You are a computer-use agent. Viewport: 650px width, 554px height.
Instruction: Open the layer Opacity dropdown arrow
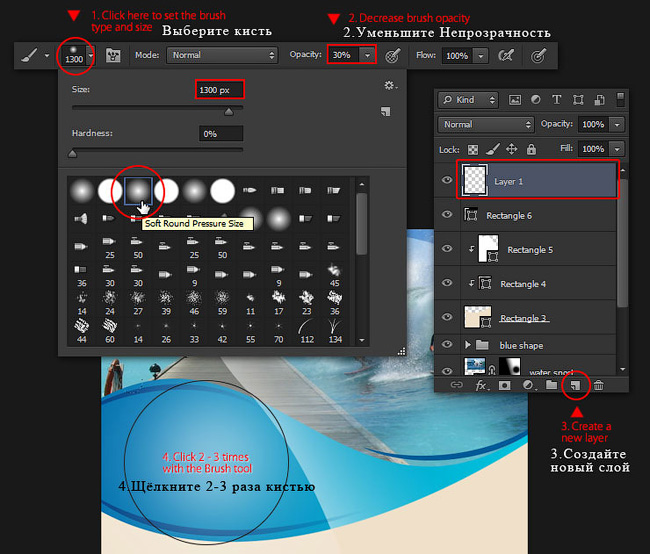617,124
